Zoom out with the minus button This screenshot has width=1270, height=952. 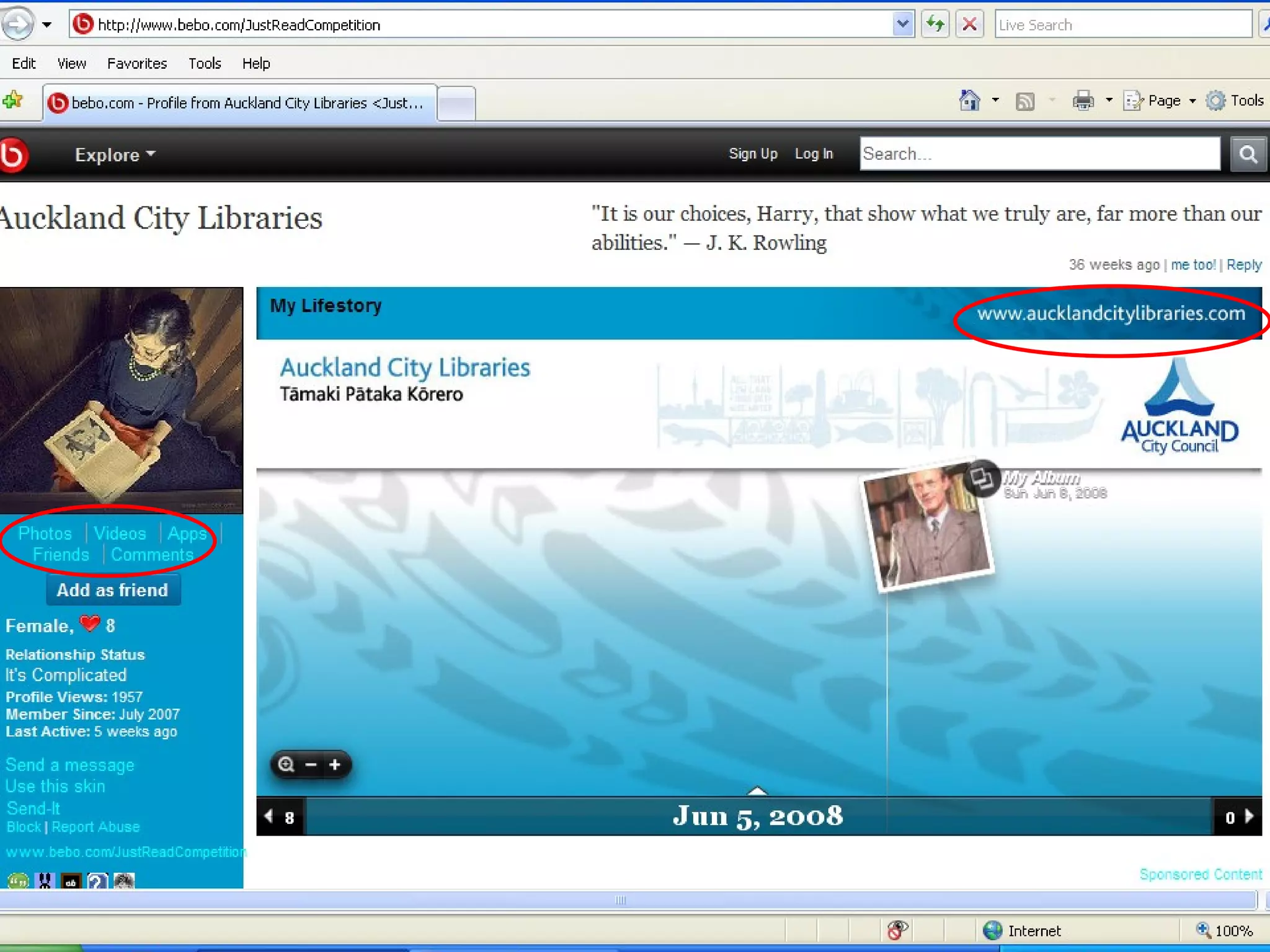tap(311, 765)
